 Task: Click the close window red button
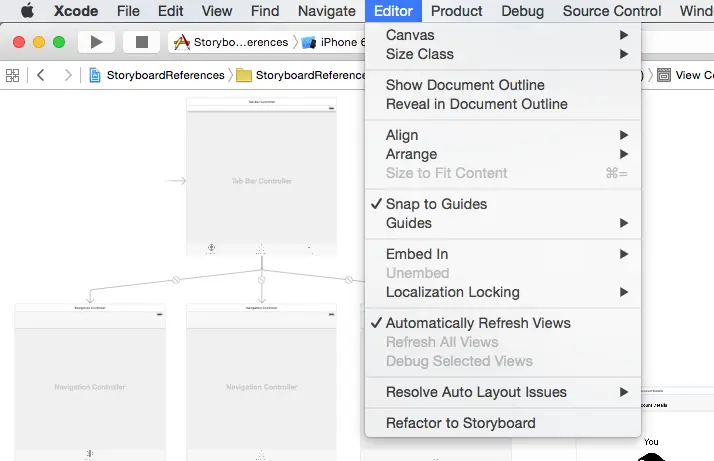click(19, 42)
